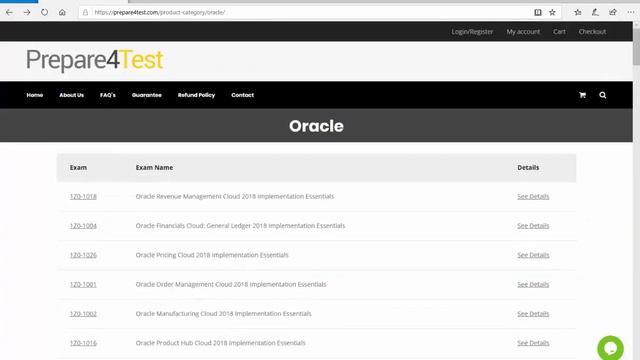See Details for Financials Cloud General Ledger

533,226
